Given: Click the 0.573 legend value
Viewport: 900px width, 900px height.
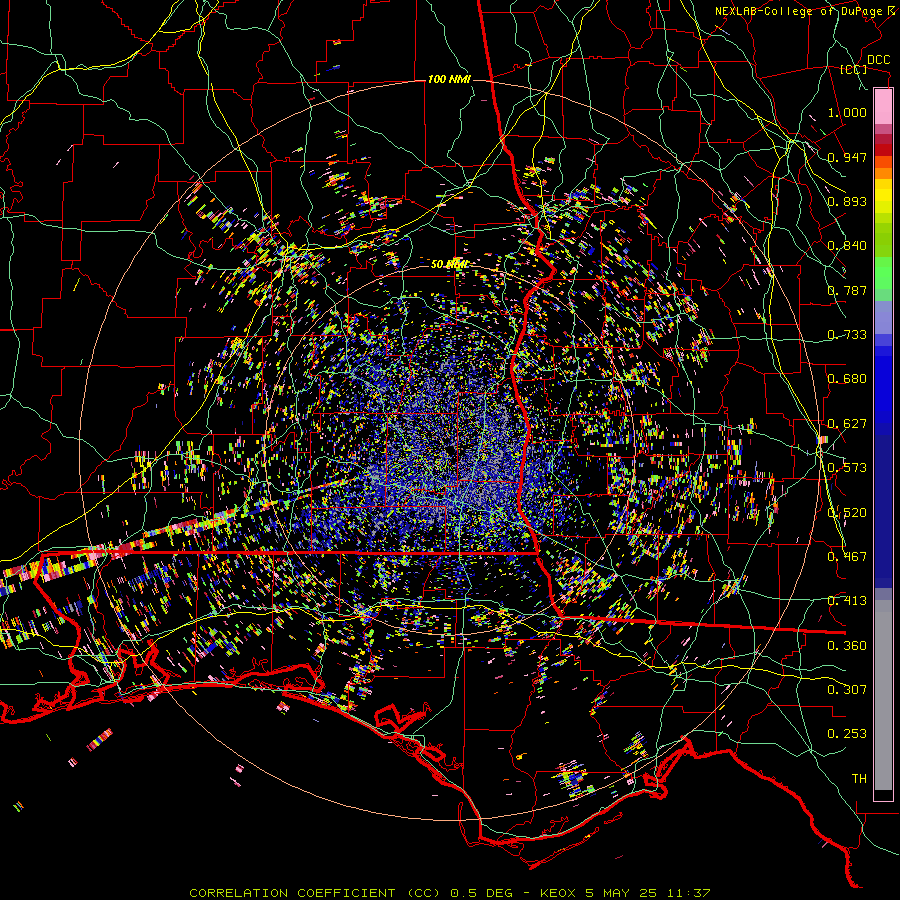Looking at the screenshot, I should click(x=847, y=468).
